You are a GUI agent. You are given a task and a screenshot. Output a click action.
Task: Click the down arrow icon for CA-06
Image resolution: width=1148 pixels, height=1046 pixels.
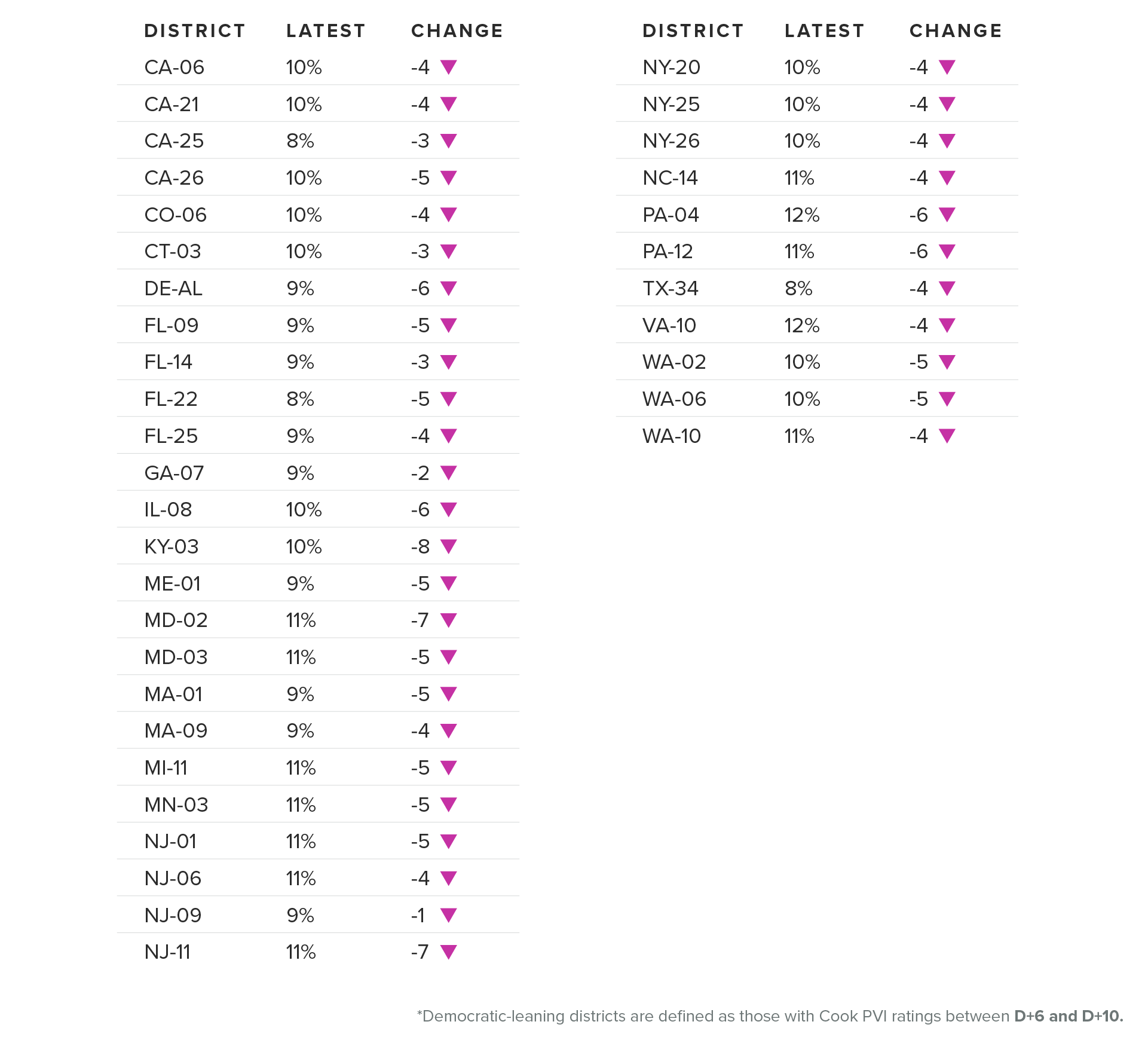(448, 67)
